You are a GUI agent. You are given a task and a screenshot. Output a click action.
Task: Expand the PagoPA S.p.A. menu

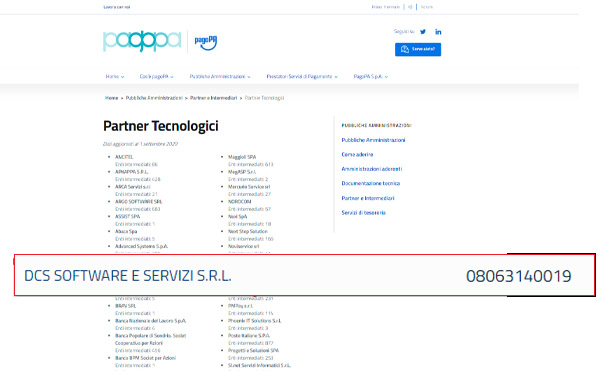(371, 77)
